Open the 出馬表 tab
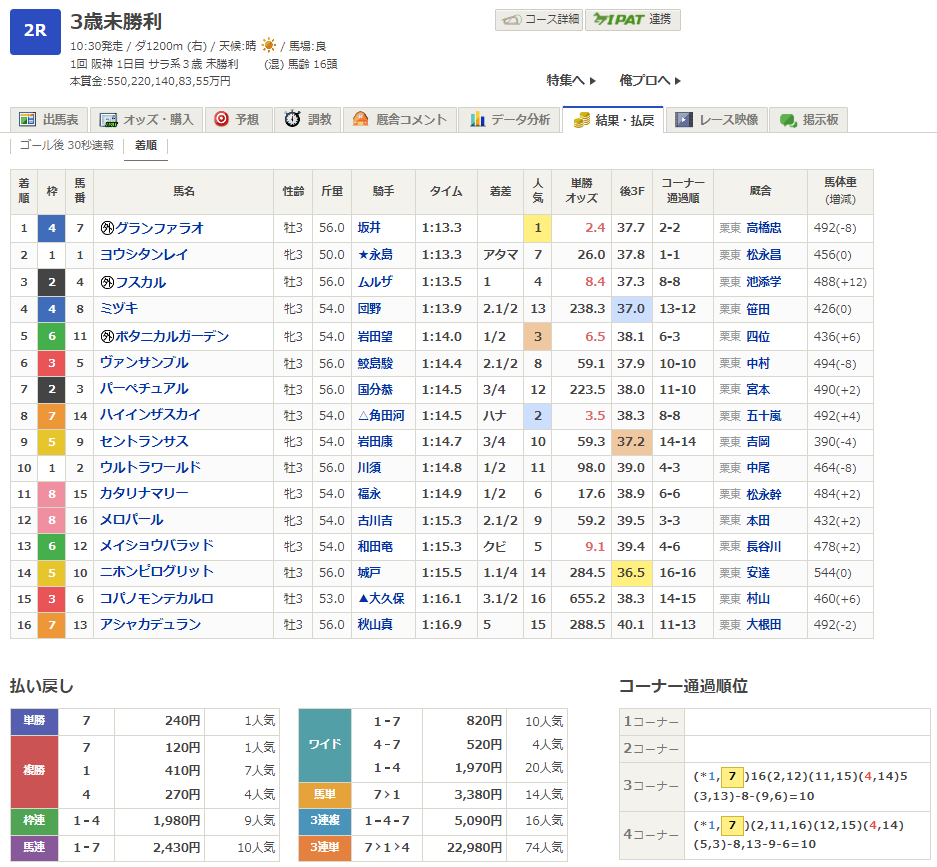Viewport: 937px width, 867px height. click(51, 120)
